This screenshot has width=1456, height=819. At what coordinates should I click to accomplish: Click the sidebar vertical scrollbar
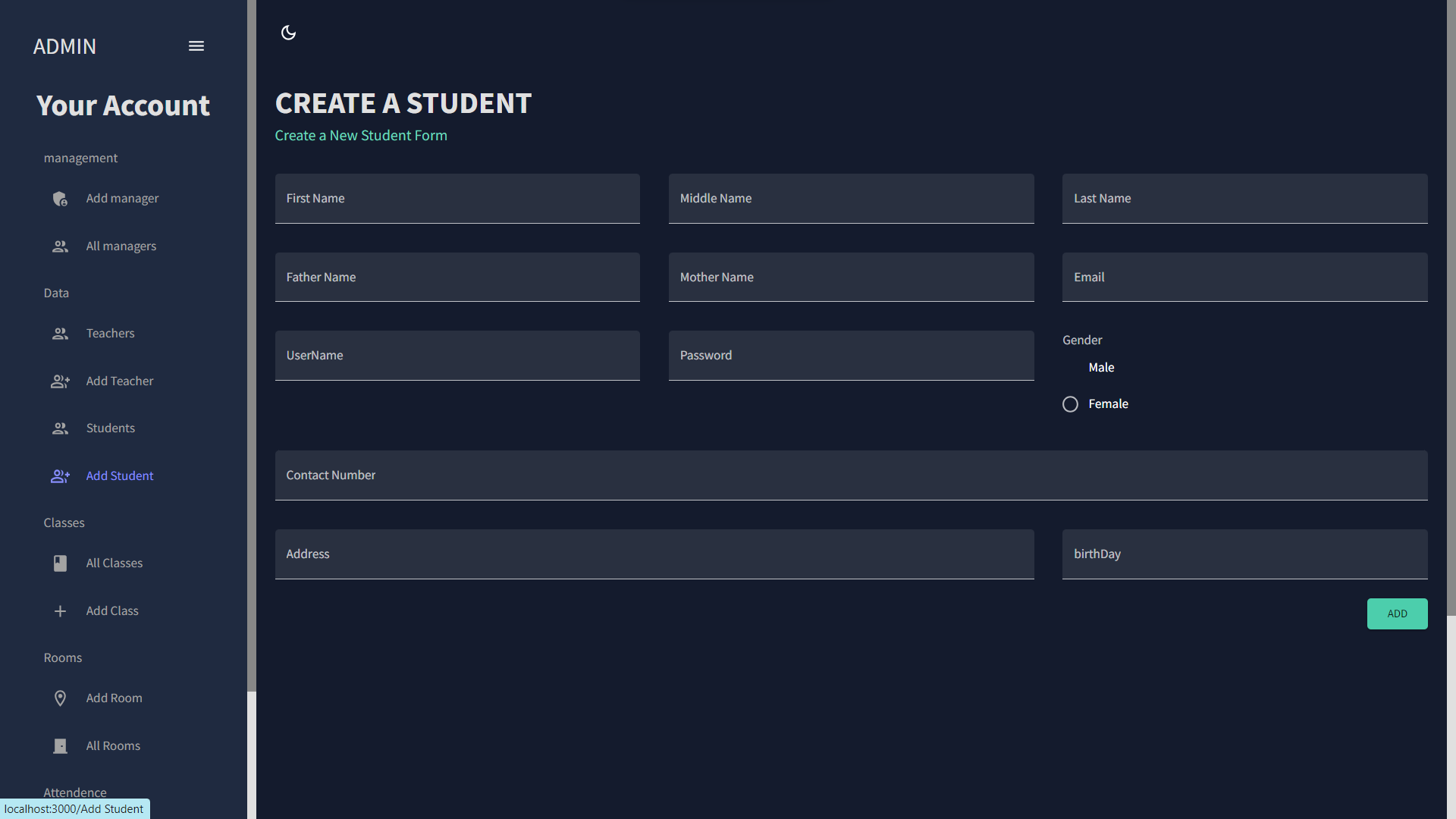252,341
